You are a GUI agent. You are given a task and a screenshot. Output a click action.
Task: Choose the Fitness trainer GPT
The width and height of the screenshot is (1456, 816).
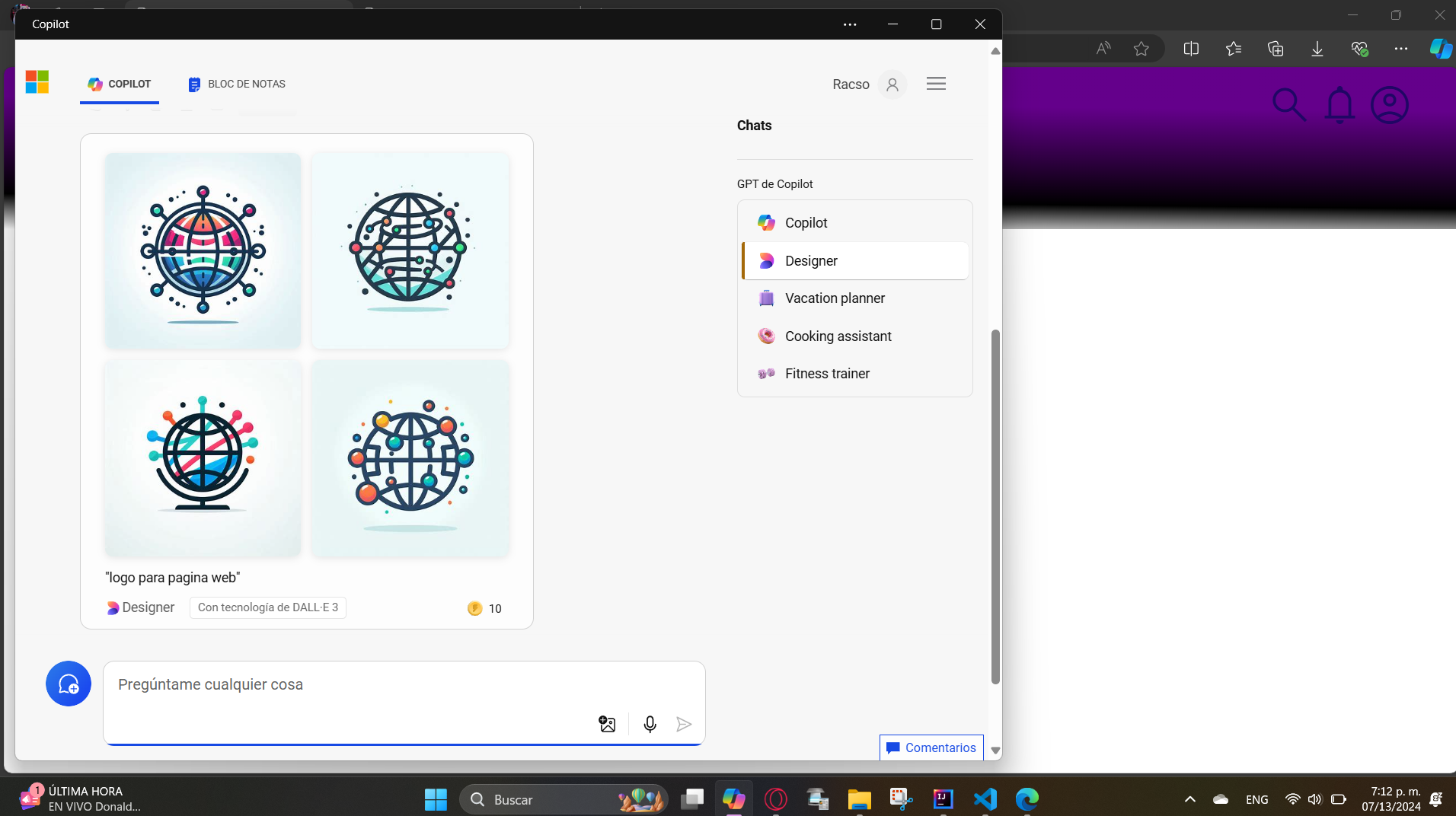coord(854,374)
